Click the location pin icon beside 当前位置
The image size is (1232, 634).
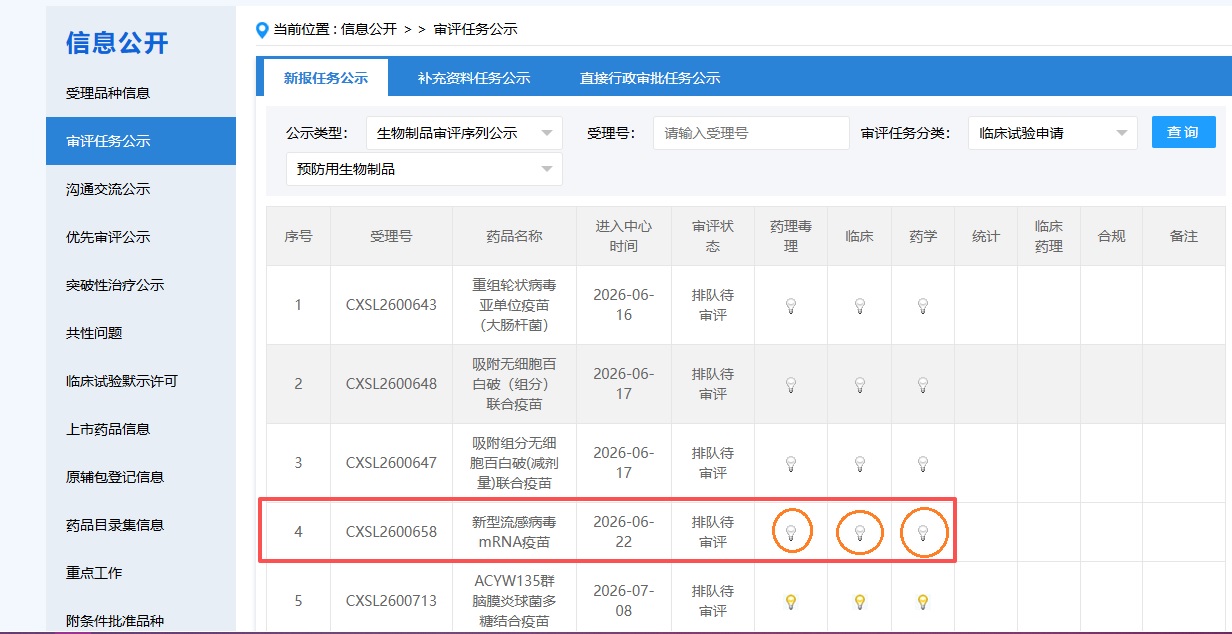[262, 30]
